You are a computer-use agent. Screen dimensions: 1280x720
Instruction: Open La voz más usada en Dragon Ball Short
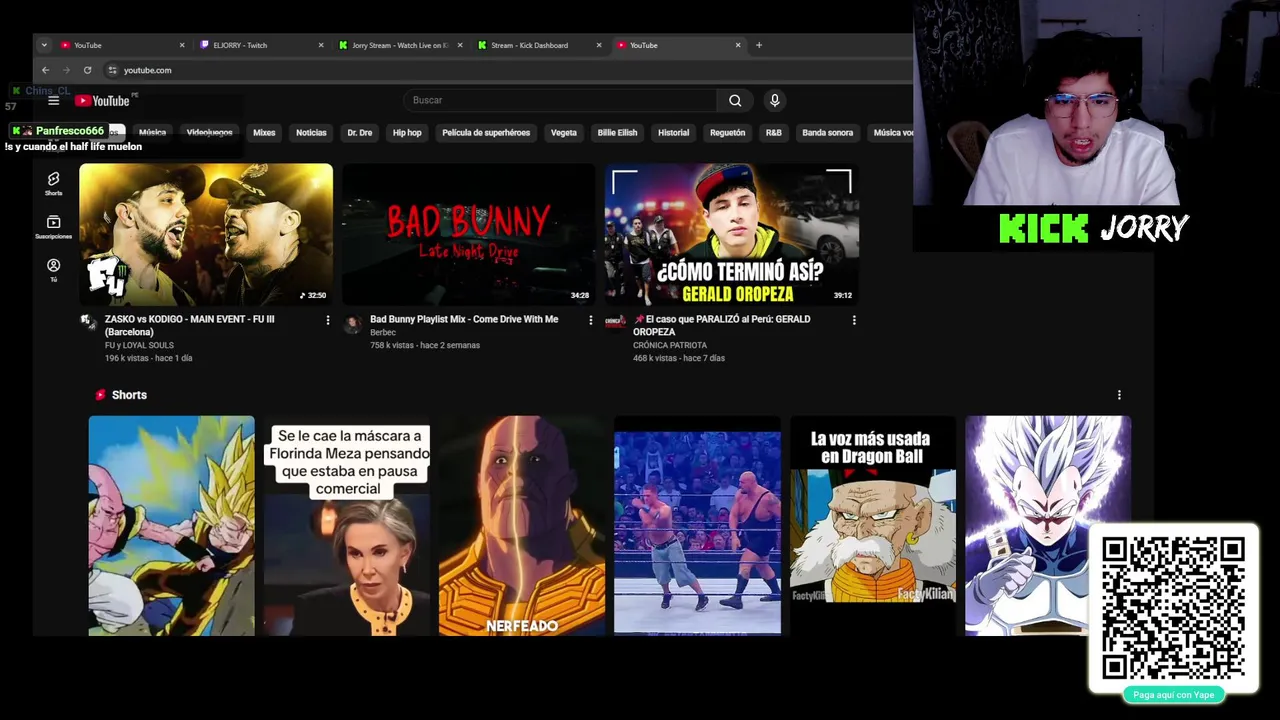click(873, 526)
